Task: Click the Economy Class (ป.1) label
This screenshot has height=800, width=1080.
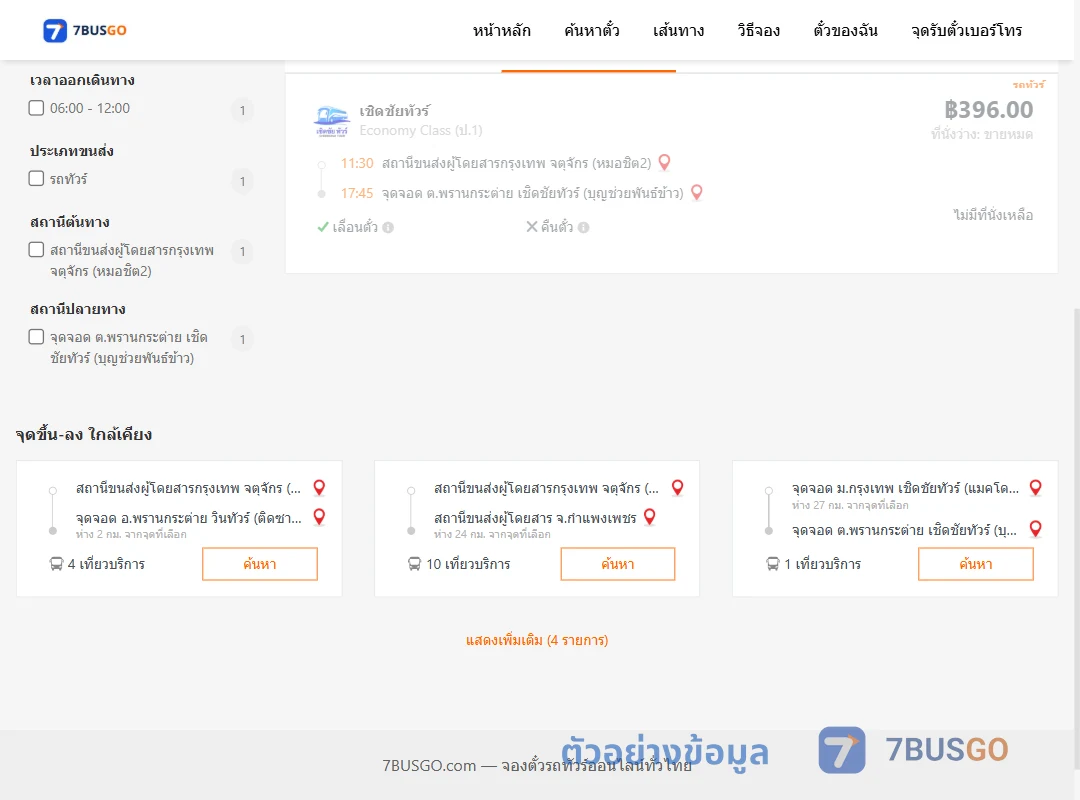Action: pos(421,130)
